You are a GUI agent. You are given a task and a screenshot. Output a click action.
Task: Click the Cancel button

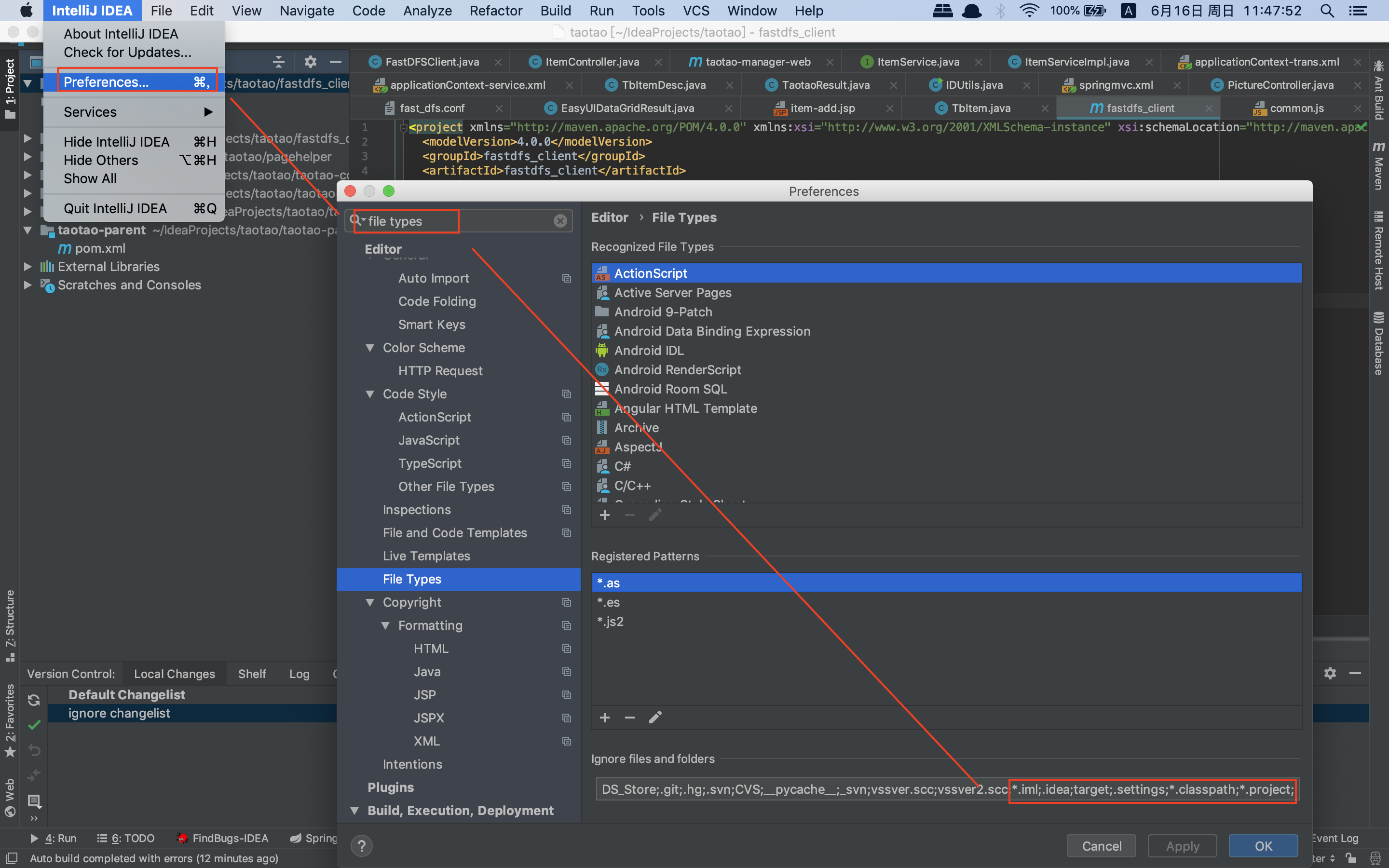[1101, 846]
